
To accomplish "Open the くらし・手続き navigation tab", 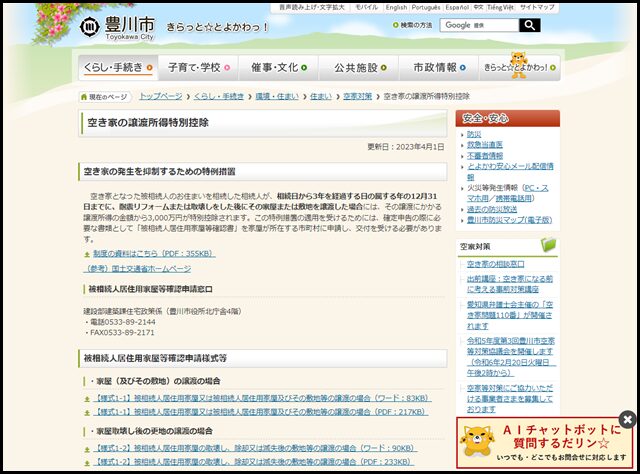I will click(x=117, y=68).
